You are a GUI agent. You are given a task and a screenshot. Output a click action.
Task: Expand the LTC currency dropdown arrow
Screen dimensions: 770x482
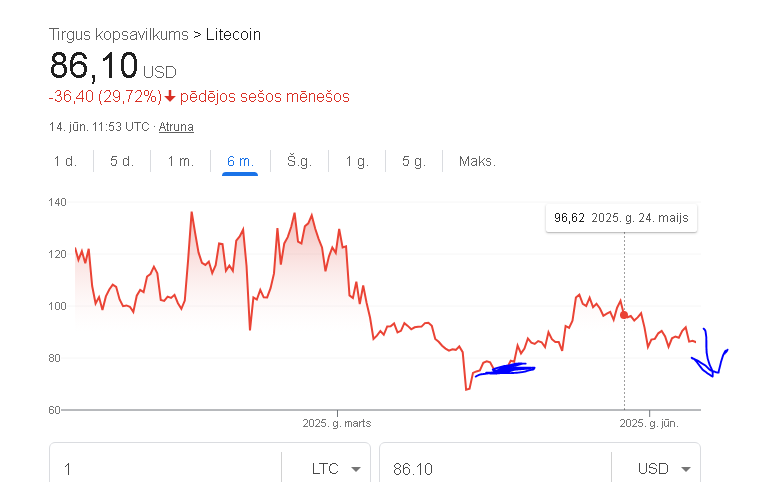(356, 469)
